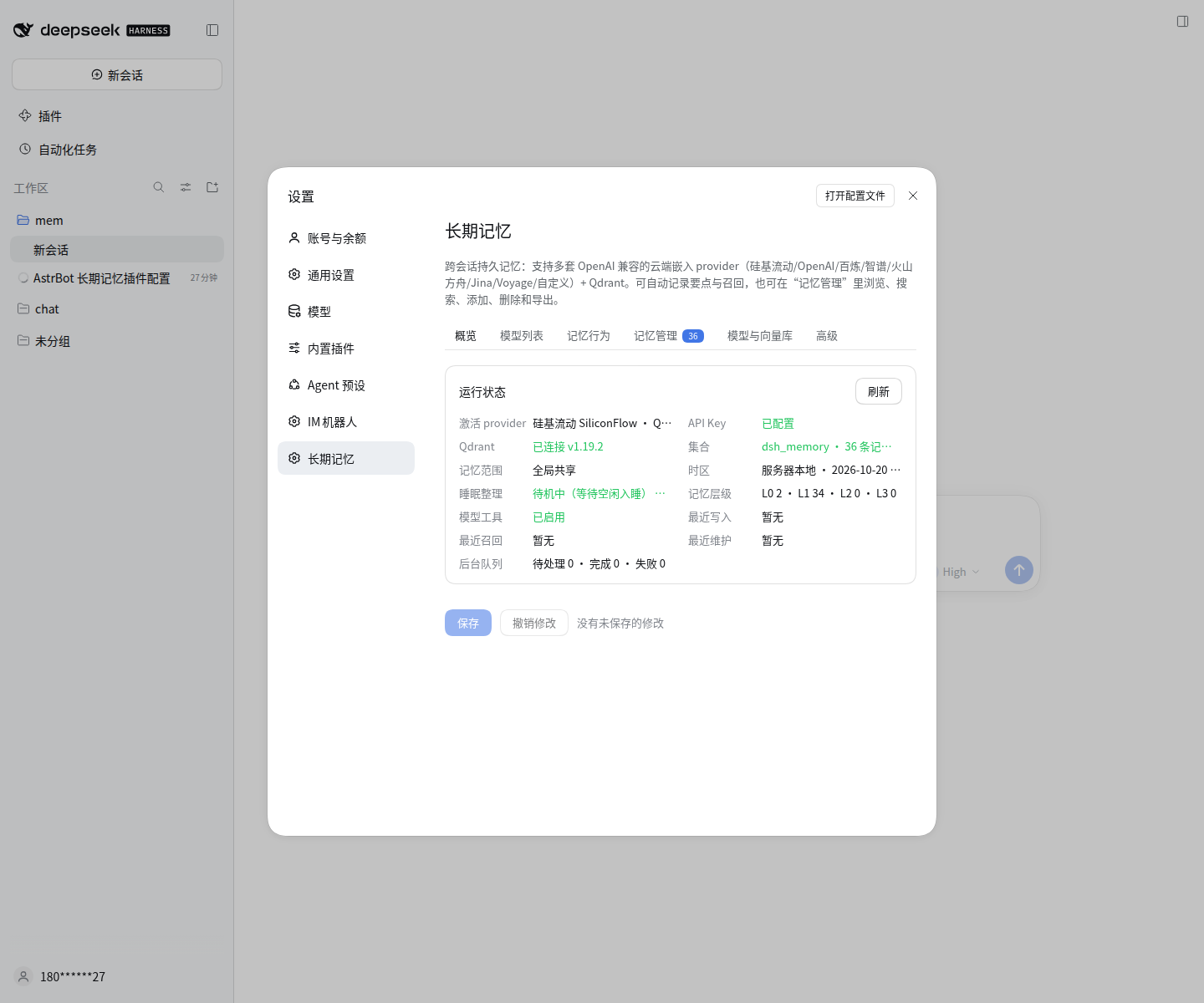Open 通用设置 settings section
Viewport: 1204px width, 1003px height.
[346, 275]
